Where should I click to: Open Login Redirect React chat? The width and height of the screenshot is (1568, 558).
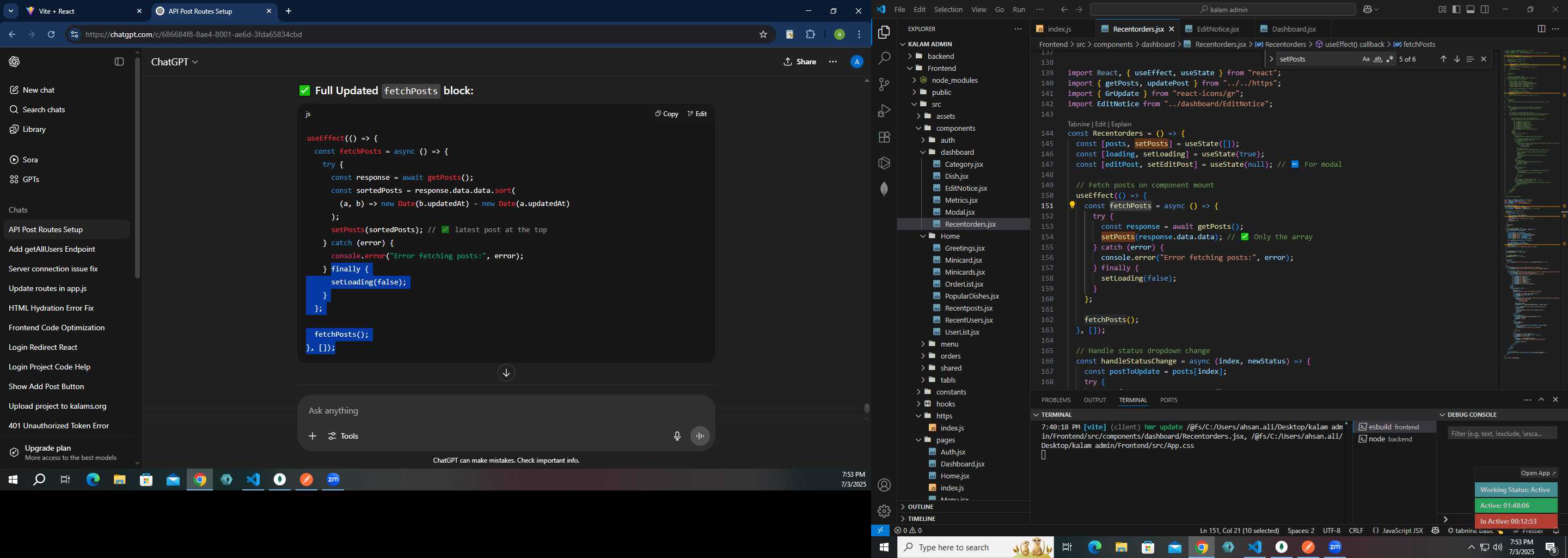click(x=66, y=347)
